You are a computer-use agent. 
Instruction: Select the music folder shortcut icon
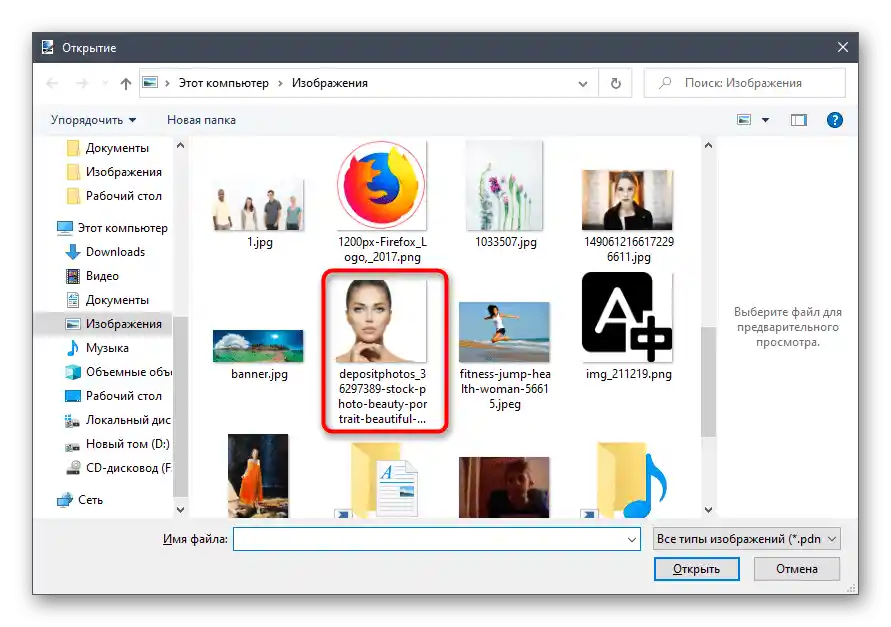coord(625,480)
